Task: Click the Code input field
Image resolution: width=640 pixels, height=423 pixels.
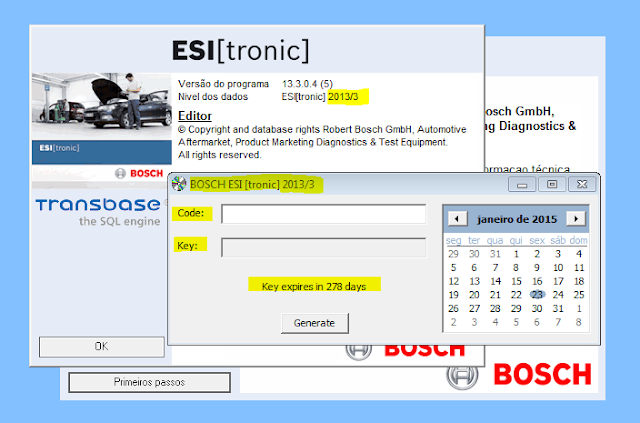Action: [323, 214]
